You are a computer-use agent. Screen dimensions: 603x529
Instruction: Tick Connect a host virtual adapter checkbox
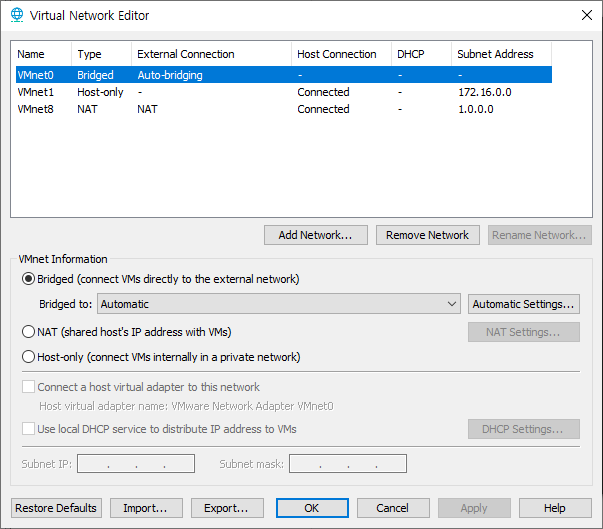pyautogui.click(x=28, y=387)
